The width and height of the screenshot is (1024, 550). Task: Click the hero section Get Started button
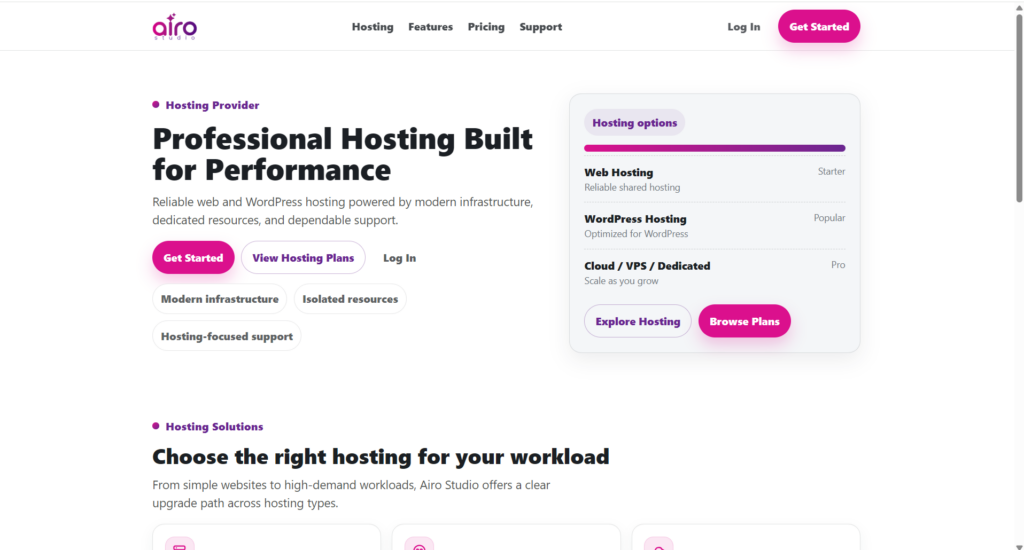[x=193, y=258]
